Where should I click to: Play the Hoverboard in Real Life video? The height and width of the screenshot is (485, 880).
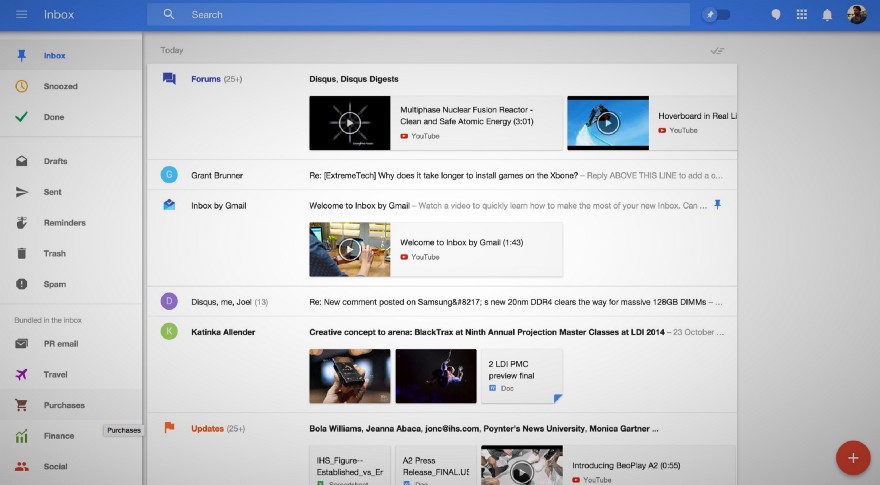pos(608,123)
